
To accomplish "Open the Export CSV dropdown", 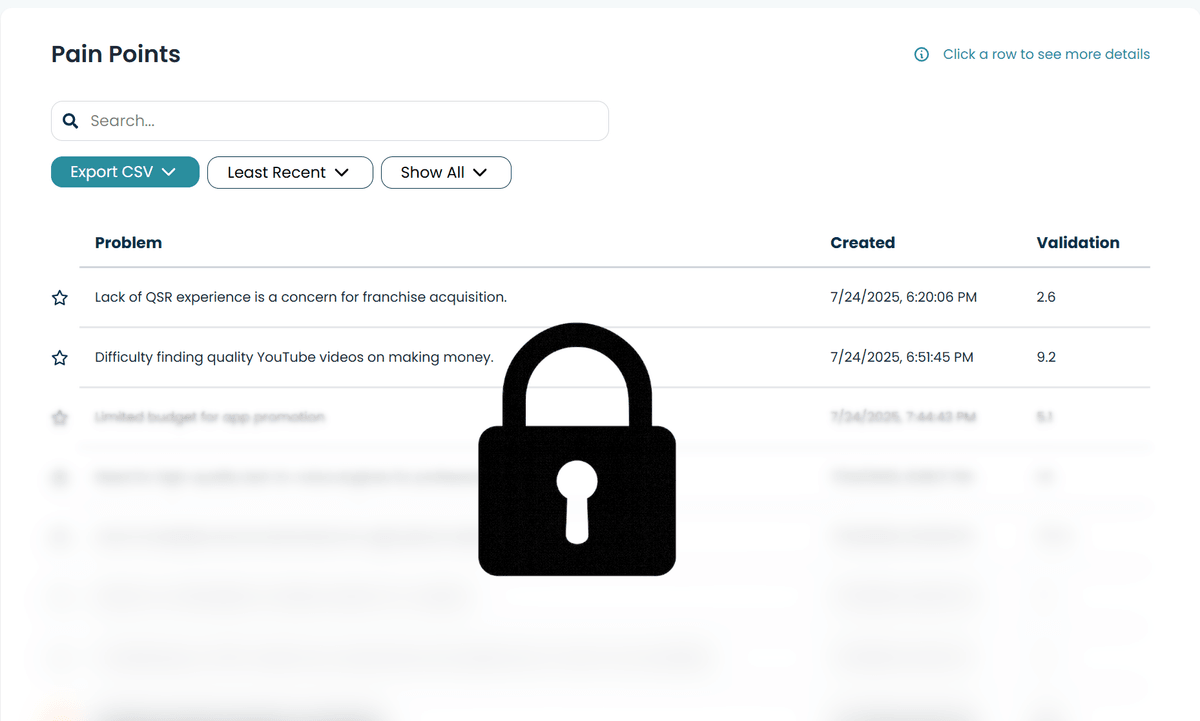I will coord(125,172).
